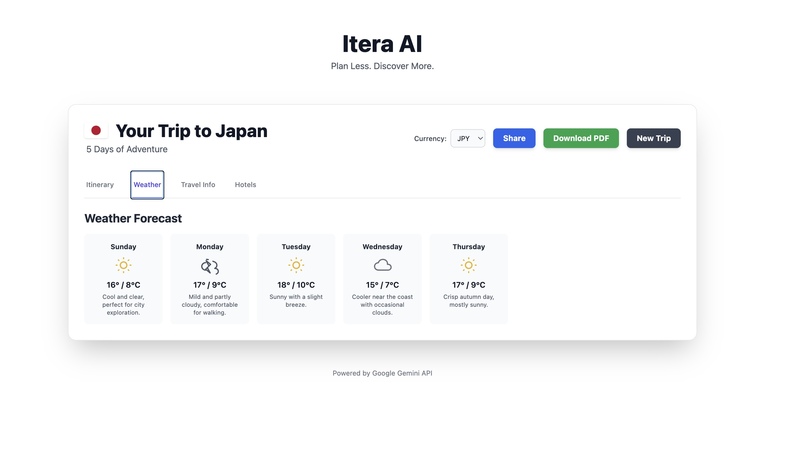Click 'Mild and partly cloudy' description

pos(210,304)
